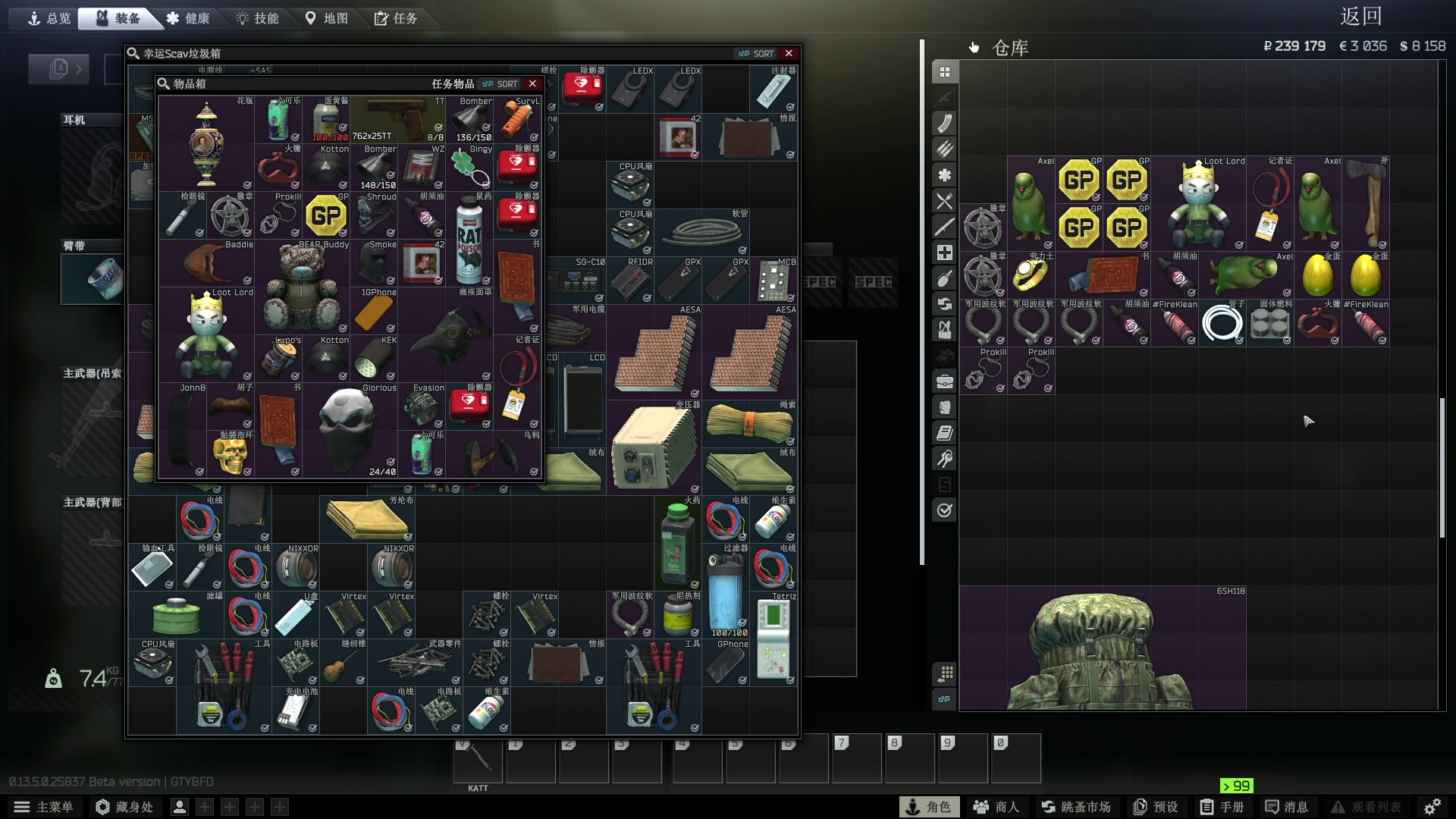Filter the stash by the medical cross icon
Screen dimensions: 1456x819
click(x=944, y=253)
